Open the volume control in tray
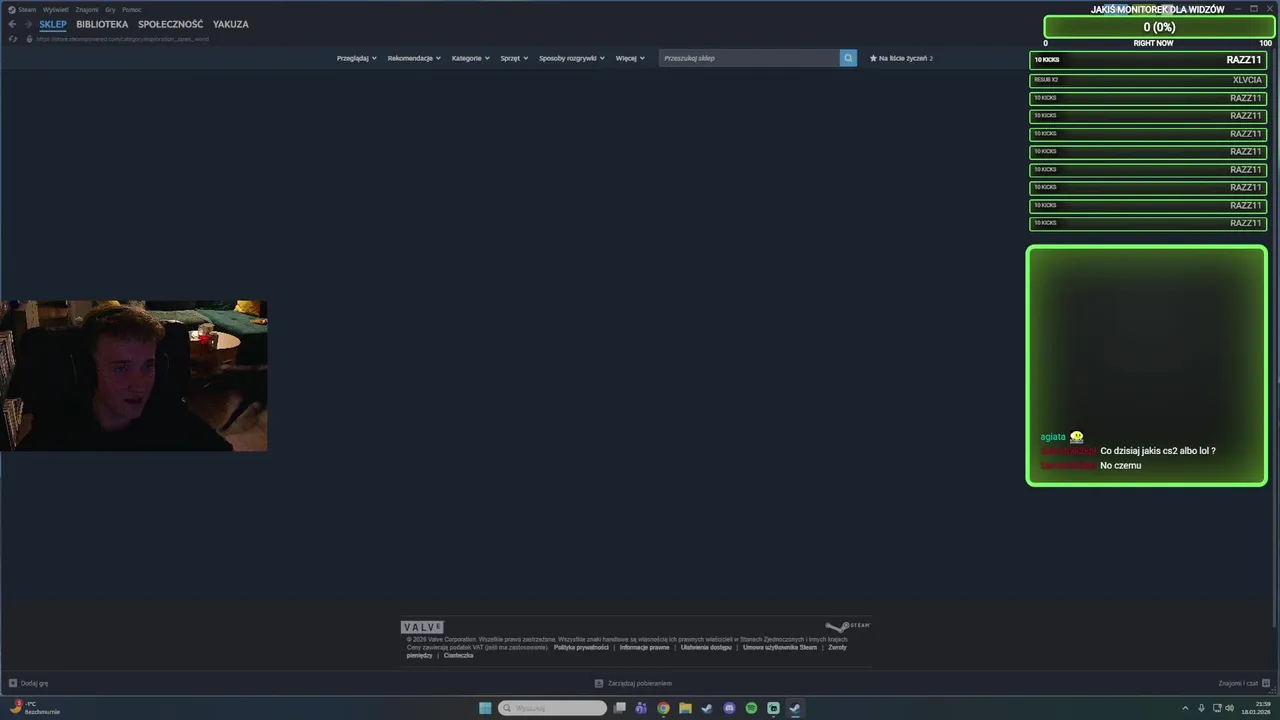Screen dimensions: 1280x720 click(1229, 708)
